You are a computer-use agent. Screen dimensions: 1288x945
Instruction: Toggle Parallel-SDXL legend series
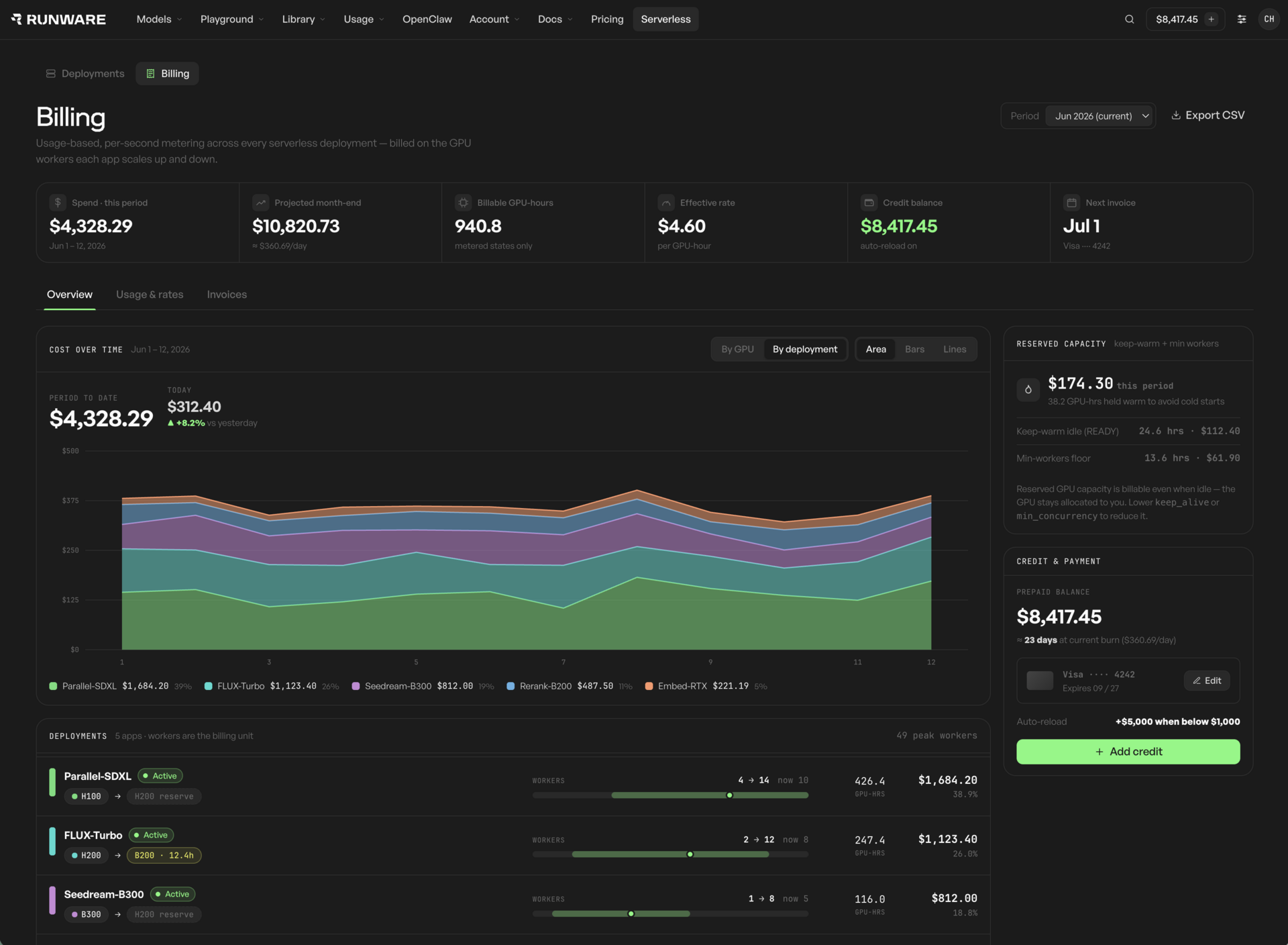(x=120, y=686)
